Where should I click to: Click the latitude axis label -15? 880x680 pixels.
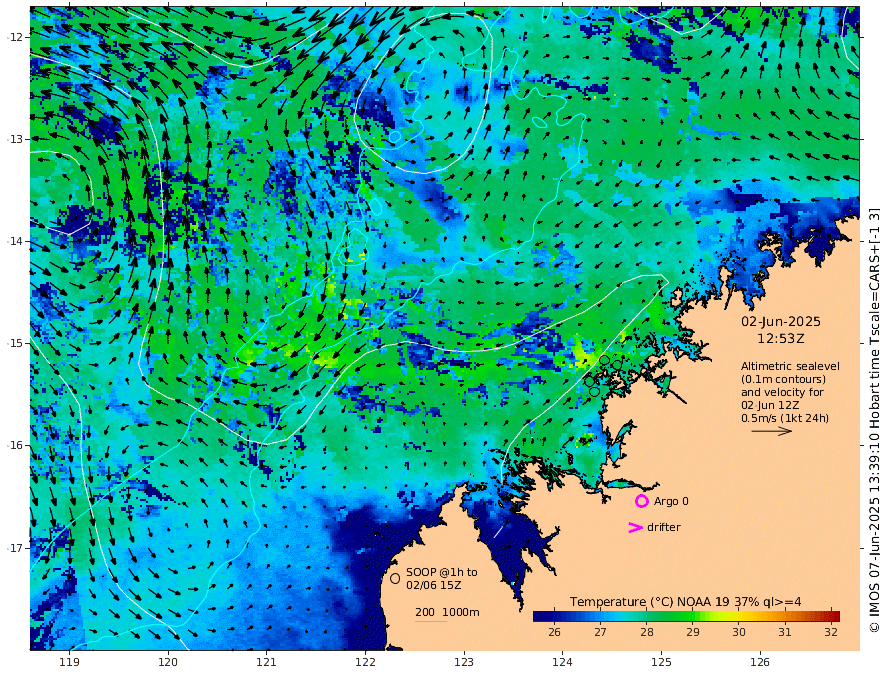tap(14, 343)
